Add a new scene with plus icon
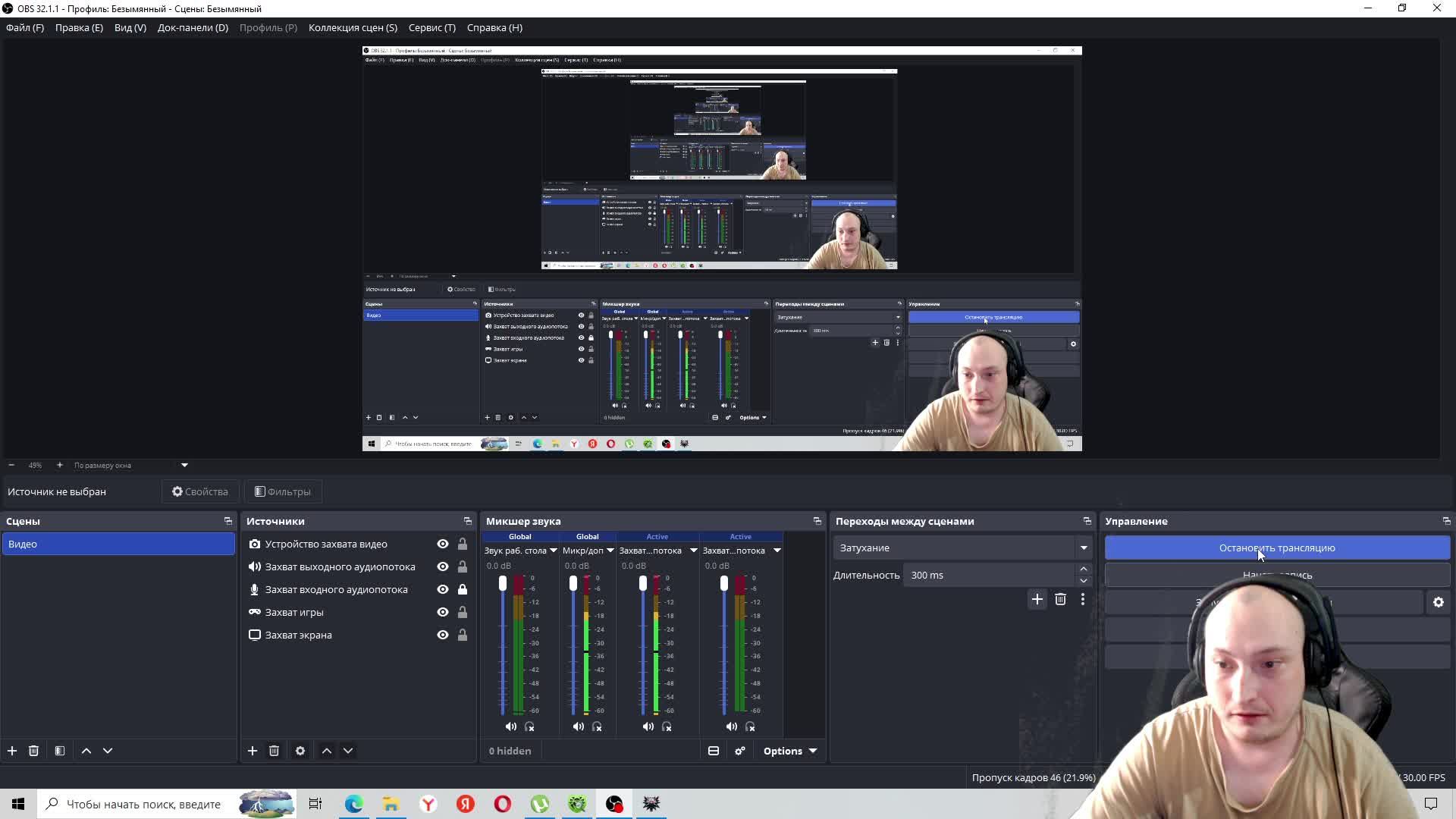 12,751
